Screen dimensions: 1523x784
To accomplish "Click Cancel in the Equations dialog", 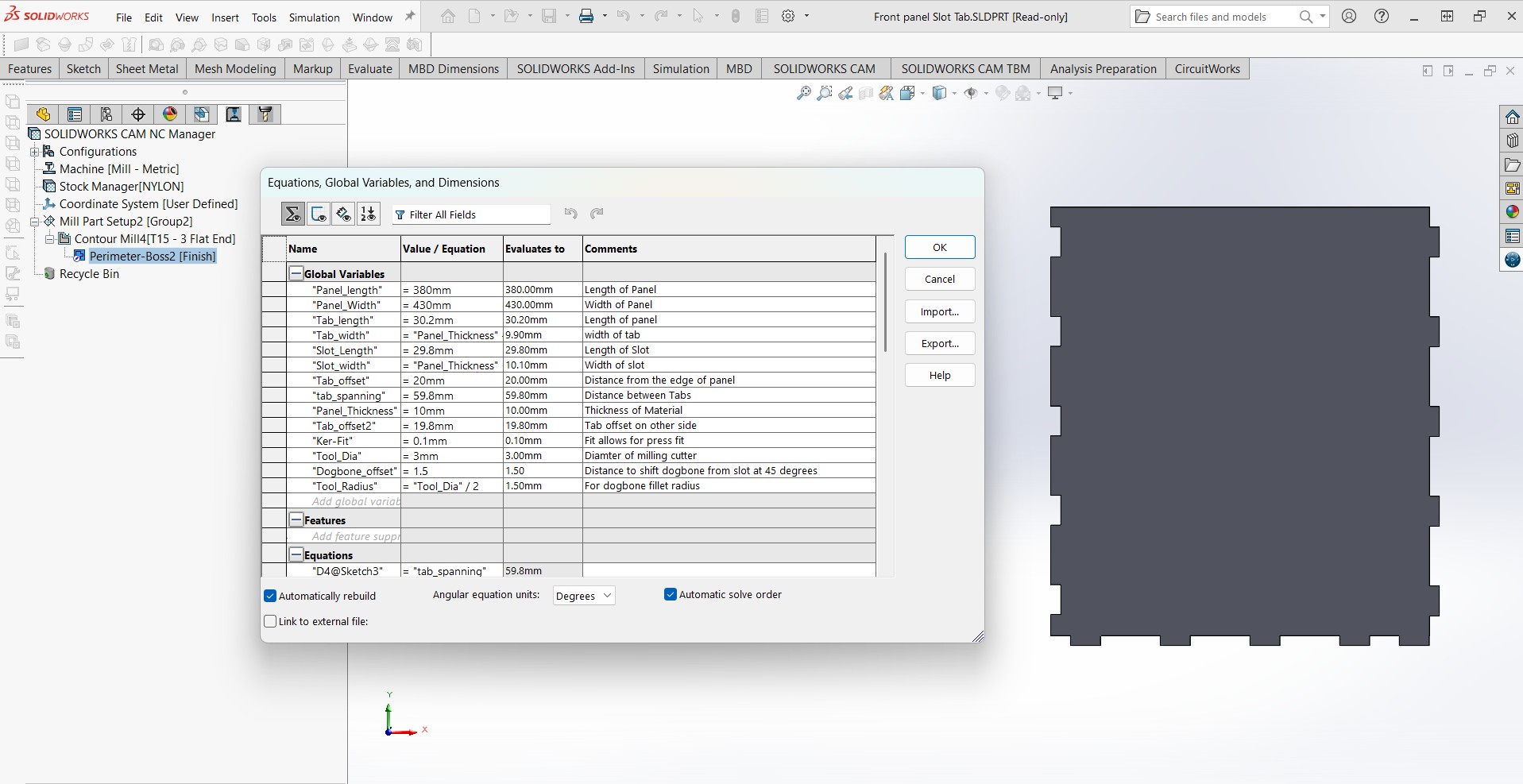I will 940,279.
